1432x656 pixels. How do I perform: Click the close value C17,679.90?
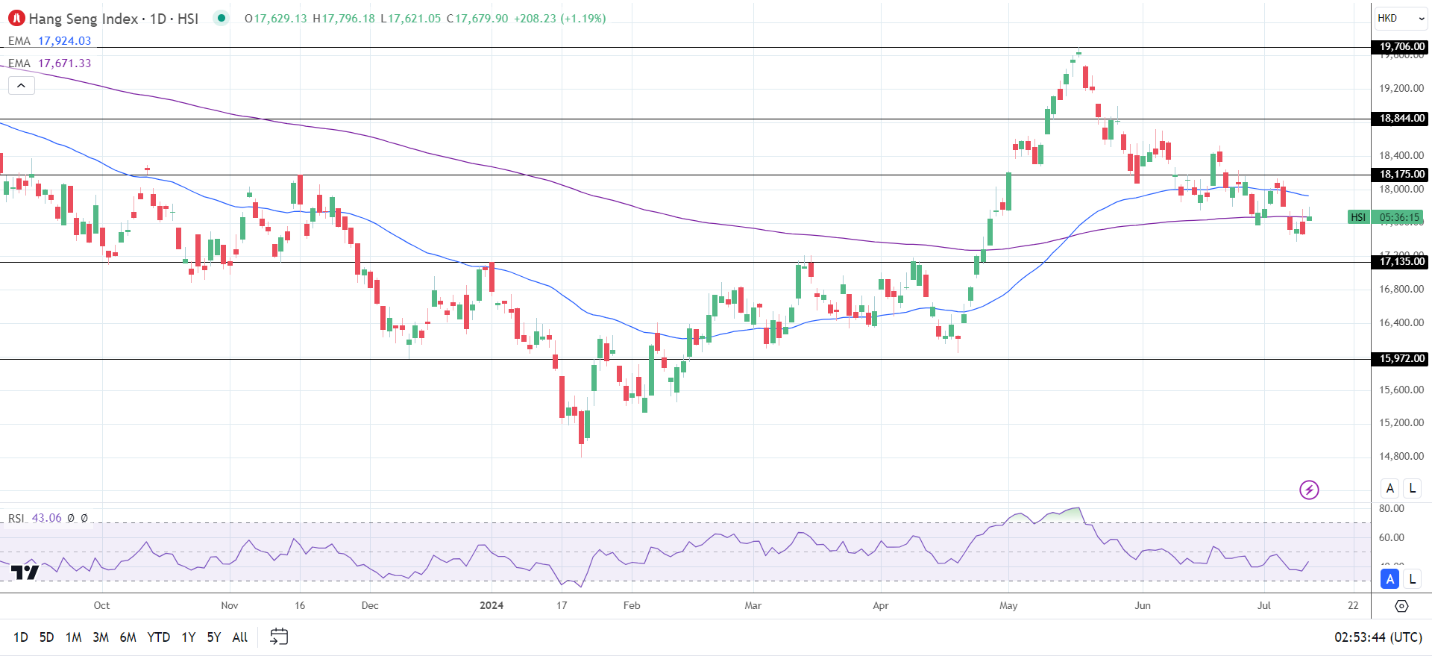click(479, 18)
